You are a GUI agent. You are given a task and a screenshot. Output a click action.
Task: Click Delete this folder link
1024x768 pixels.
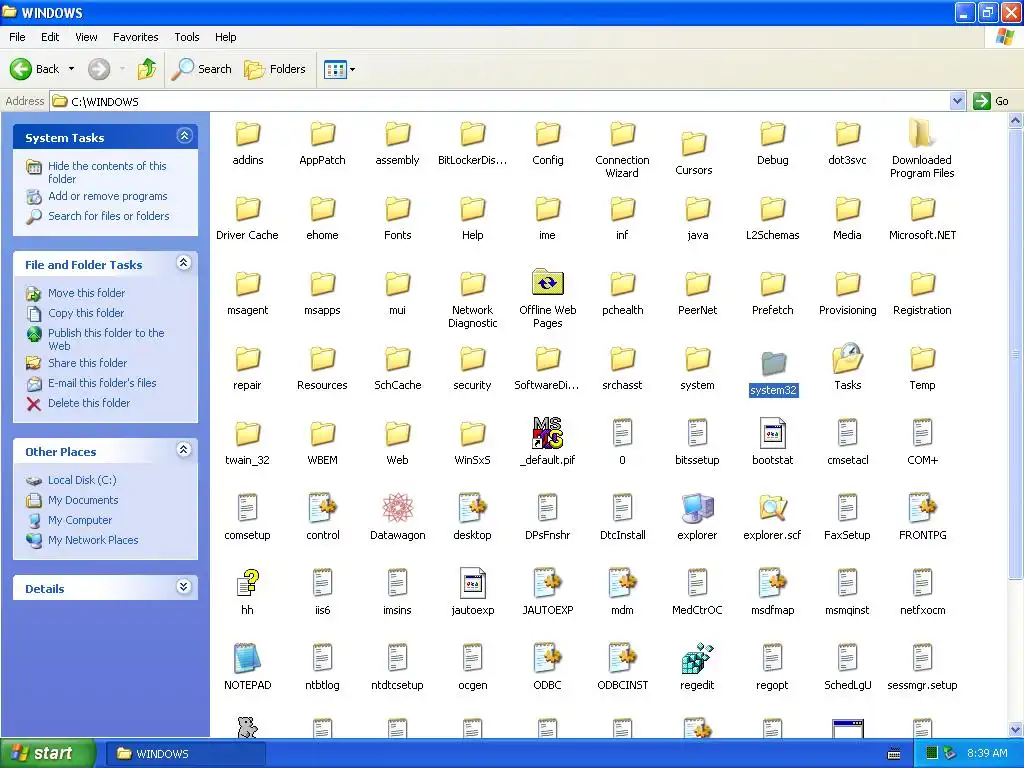89,403
